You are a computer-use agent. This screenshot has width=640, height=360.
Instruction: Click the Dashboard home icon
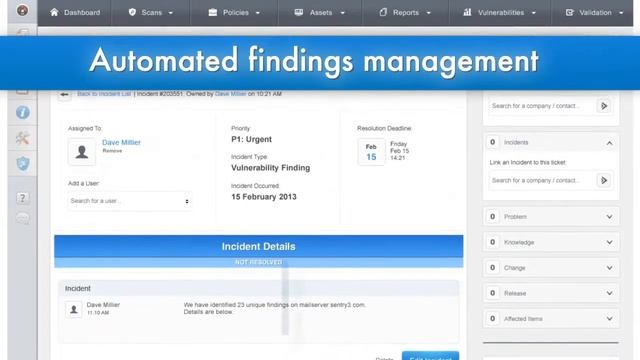coord(54,12)
